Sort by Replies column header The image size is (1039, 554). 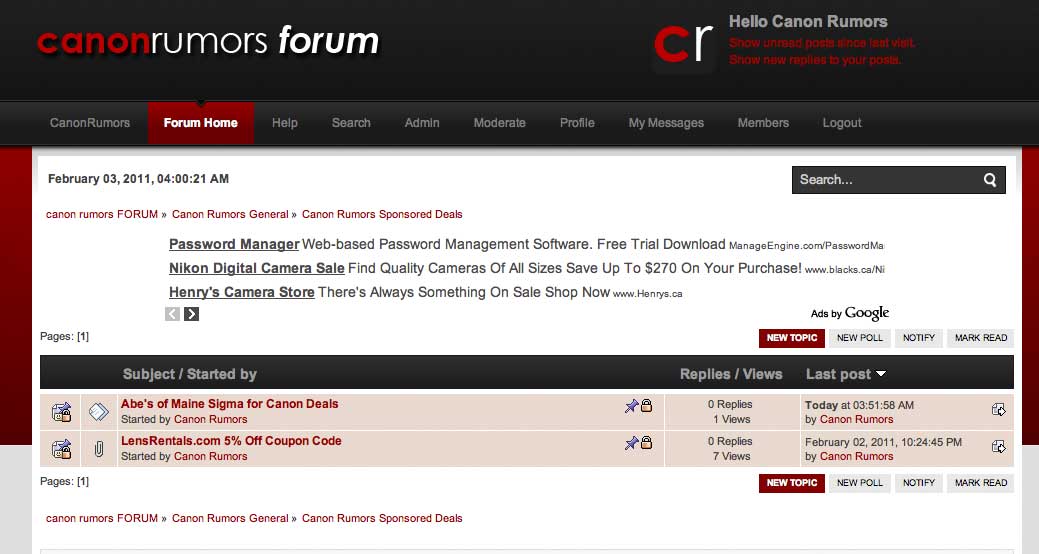click(x=705, y=374)
